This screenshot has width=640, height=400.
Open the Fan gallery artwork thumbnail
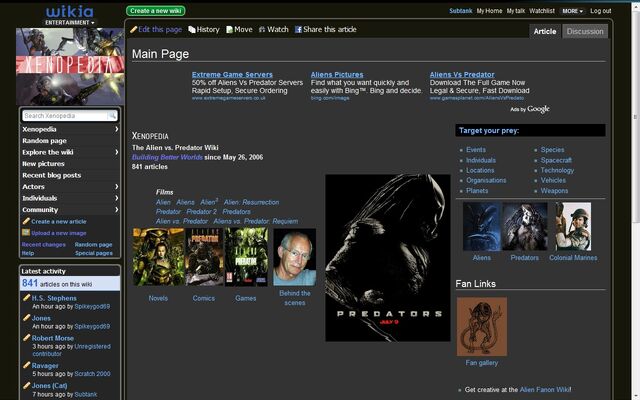click(x=482, y=327)
